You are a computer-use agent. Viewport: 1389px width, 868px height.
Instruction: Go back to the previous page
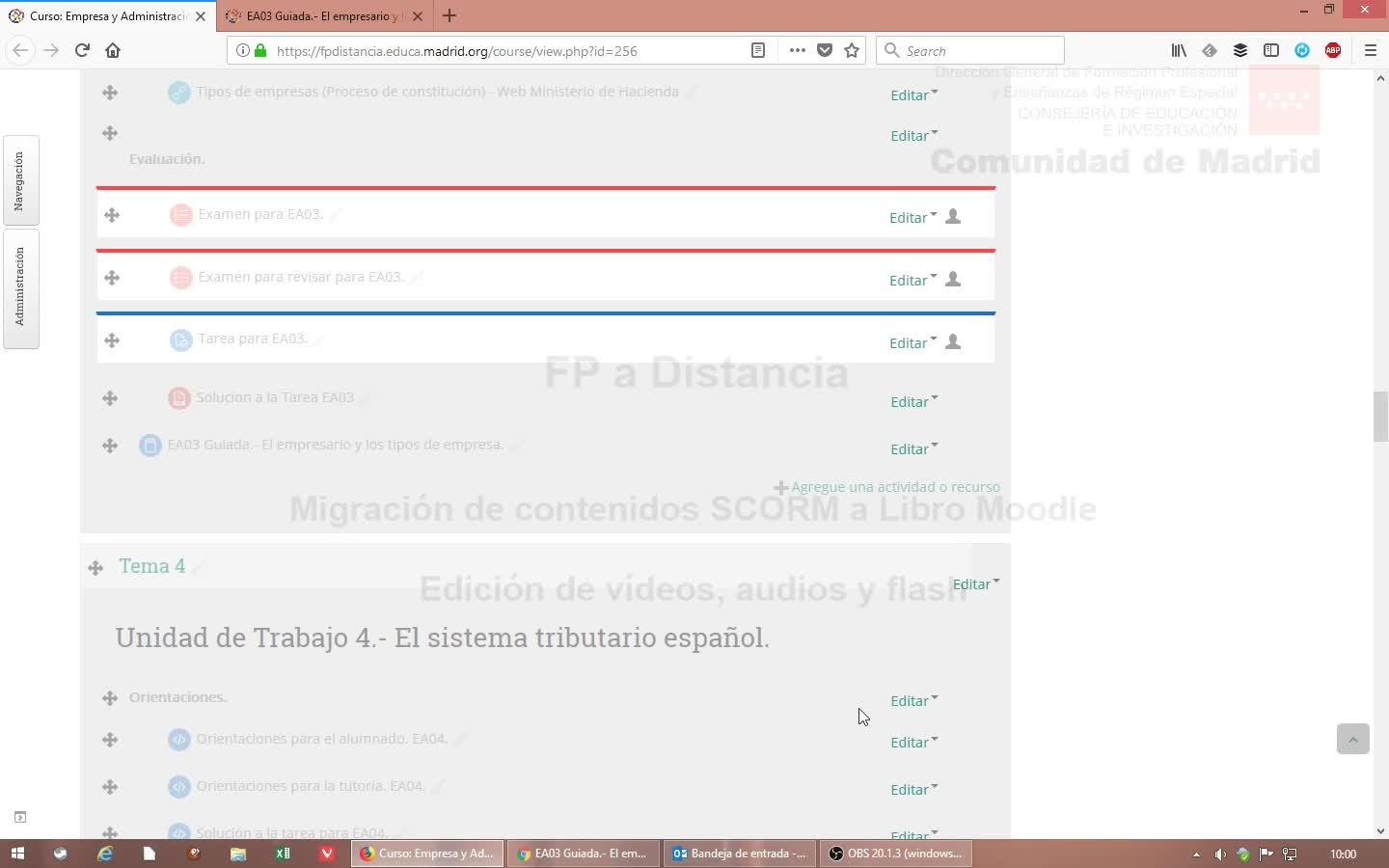(x=20, y=50)
